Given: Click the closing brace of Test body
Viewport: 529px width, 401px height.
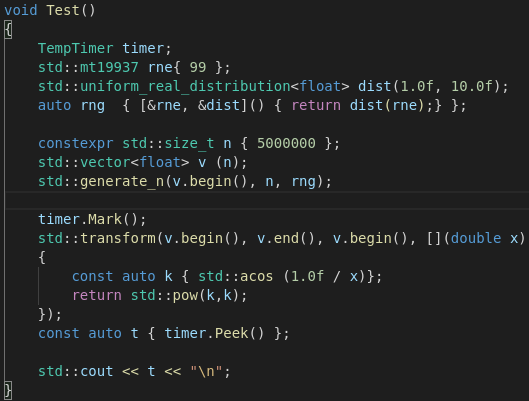Looking at the screenshot, I should point(8,391).
